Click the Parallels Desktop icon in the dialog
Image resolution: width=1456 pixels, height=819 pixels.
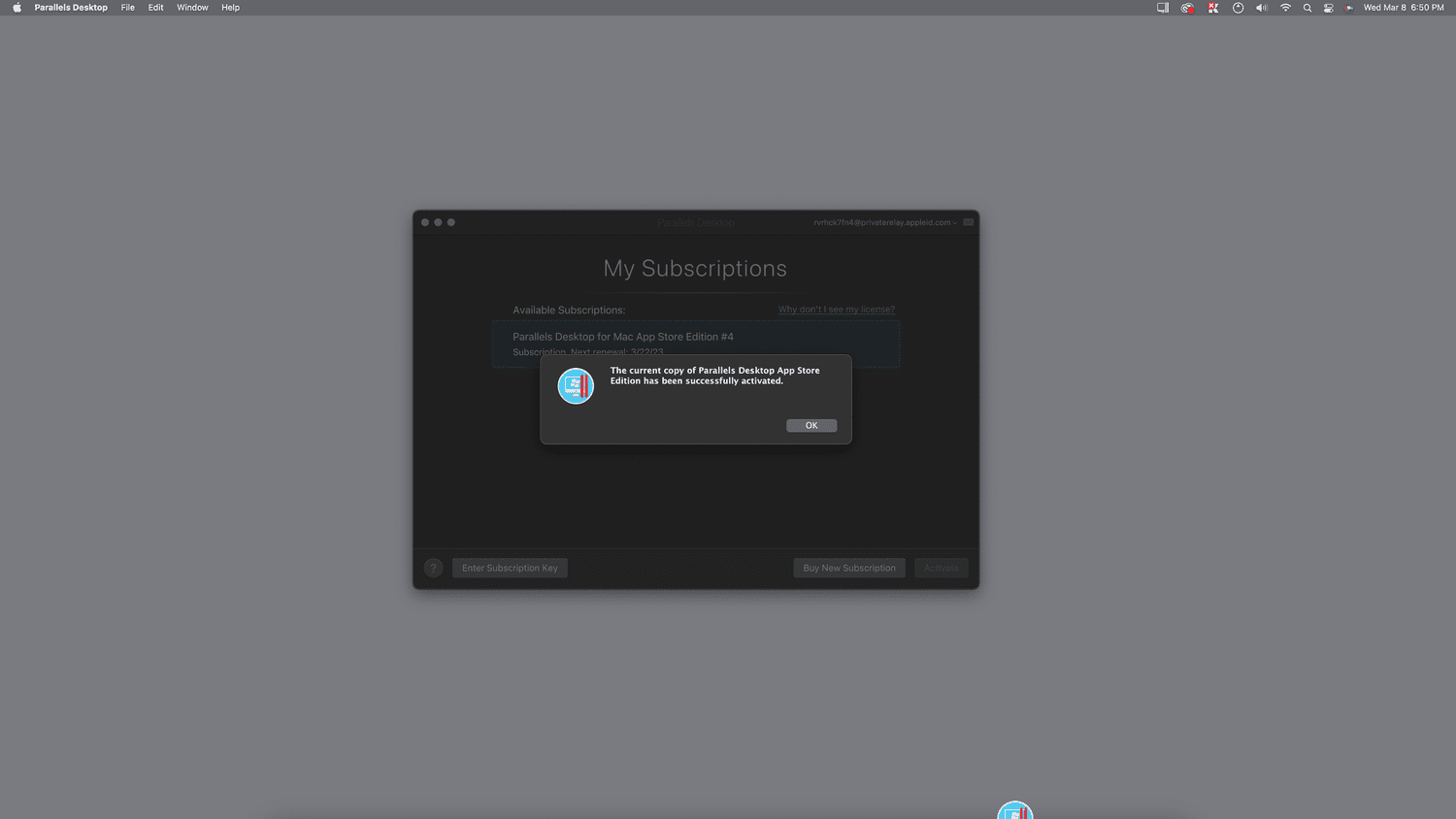[576, 385]
